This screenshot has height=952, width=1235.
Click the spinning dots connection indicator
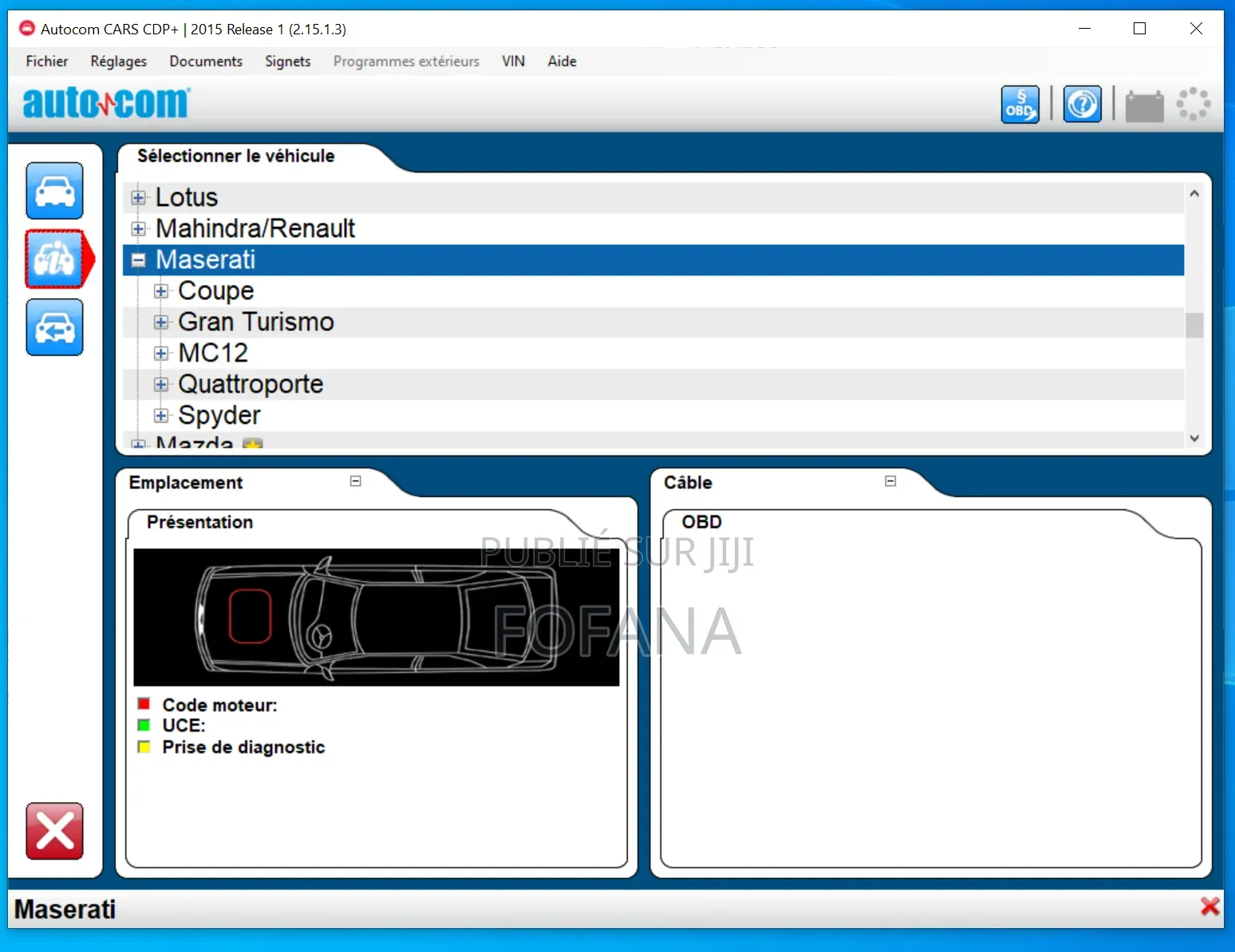[x=1194, y=104]
